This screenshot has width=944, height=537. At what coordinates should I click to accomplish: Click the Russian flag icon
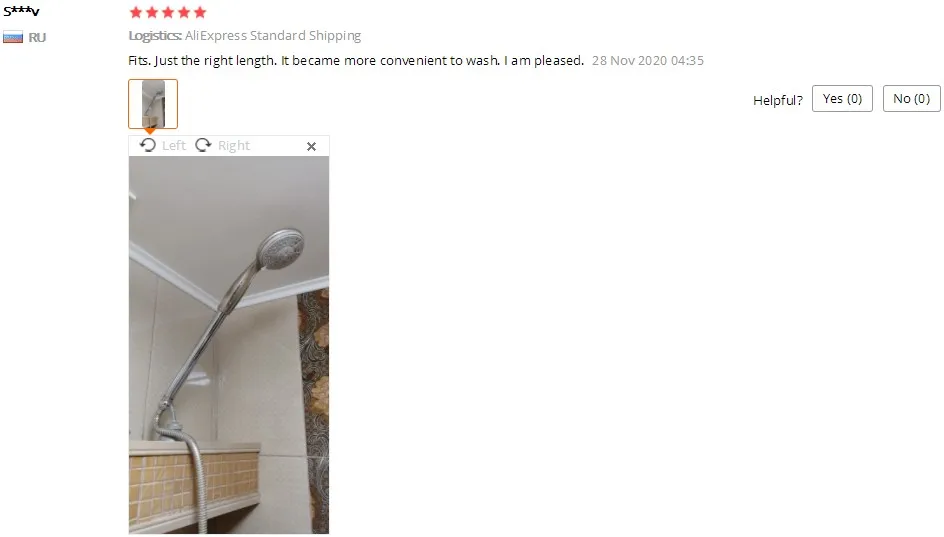click(x=13, y=37)
